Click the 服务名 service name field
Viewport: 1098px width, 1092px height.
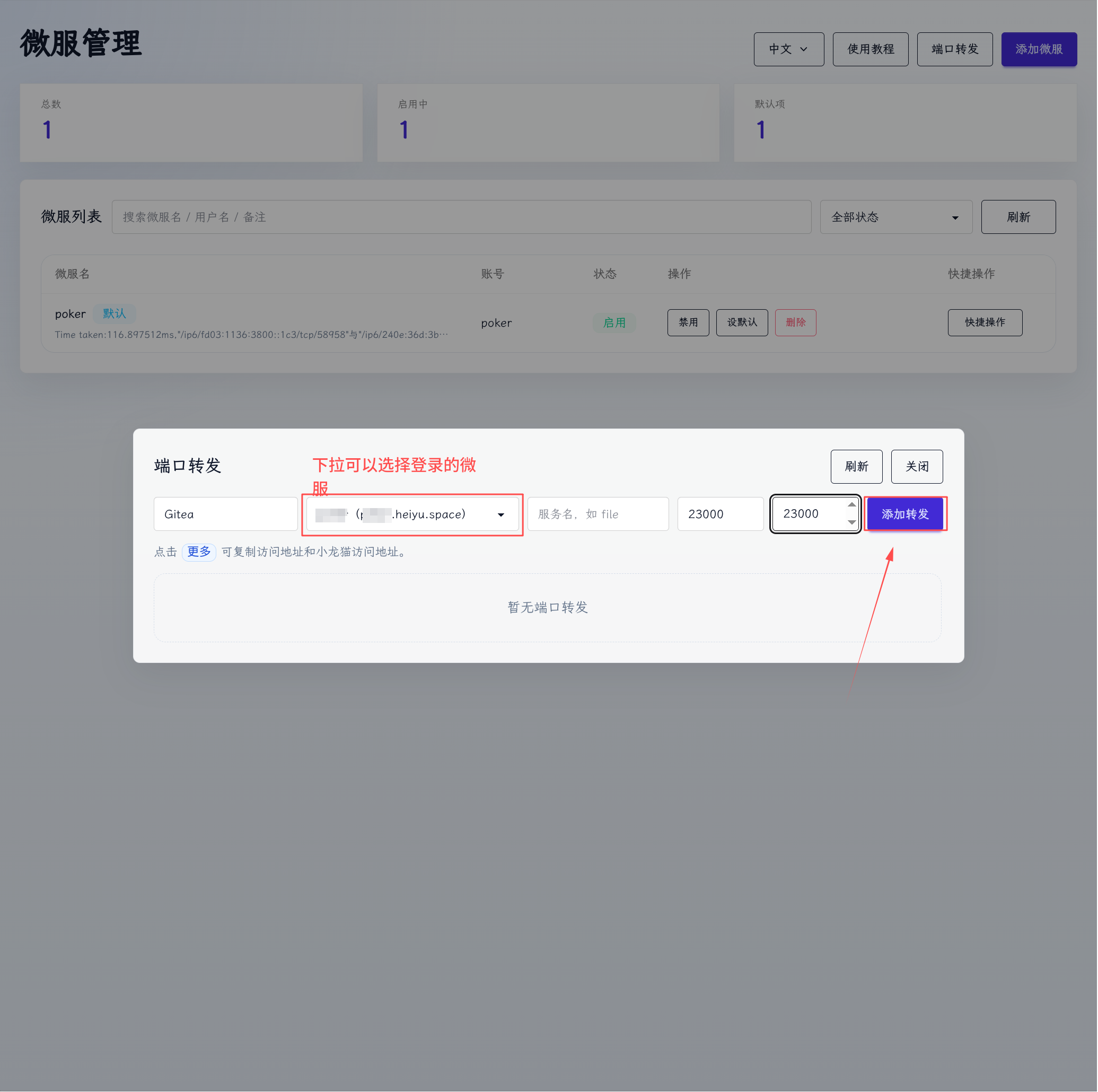point(599,514)
